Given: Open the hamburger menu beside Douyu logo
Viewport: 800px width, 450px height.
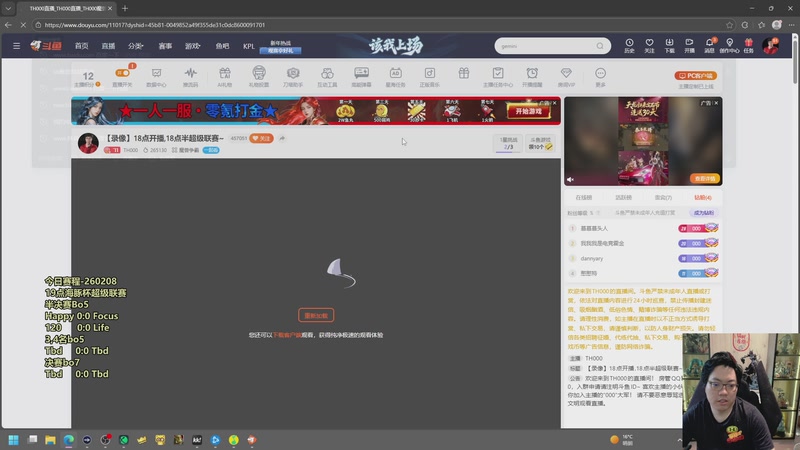Looking at the screenshot, I should (x=16, y=46).
